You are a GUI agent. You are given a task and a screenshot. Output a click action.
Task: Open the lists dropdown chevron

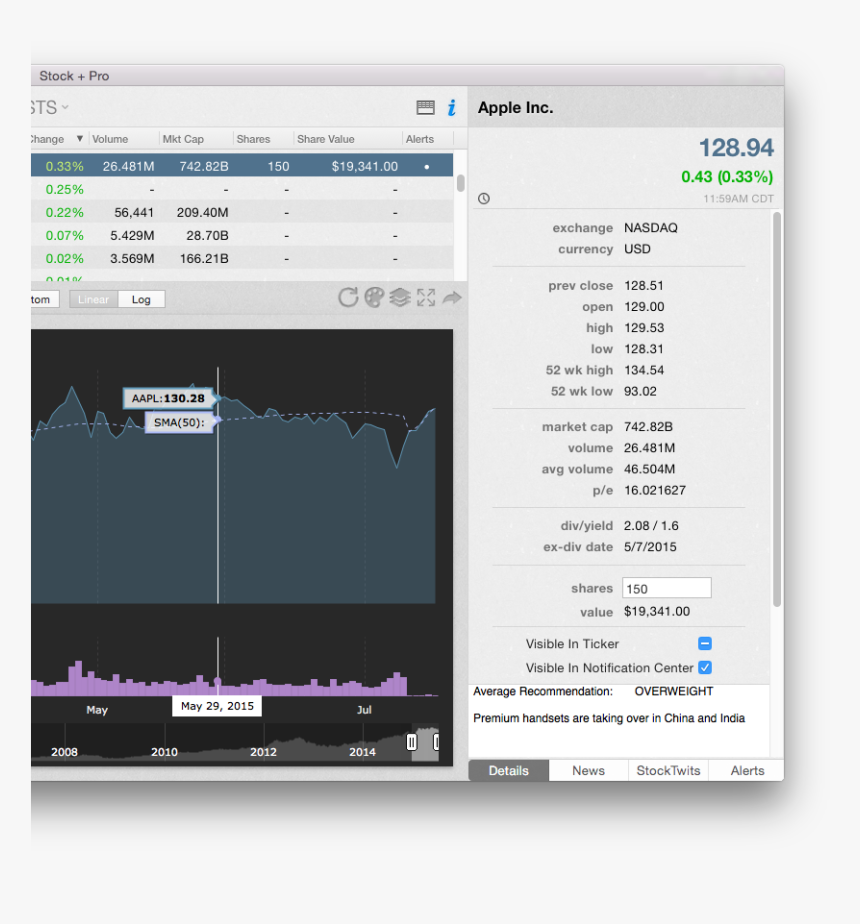(x=65, y=107)
